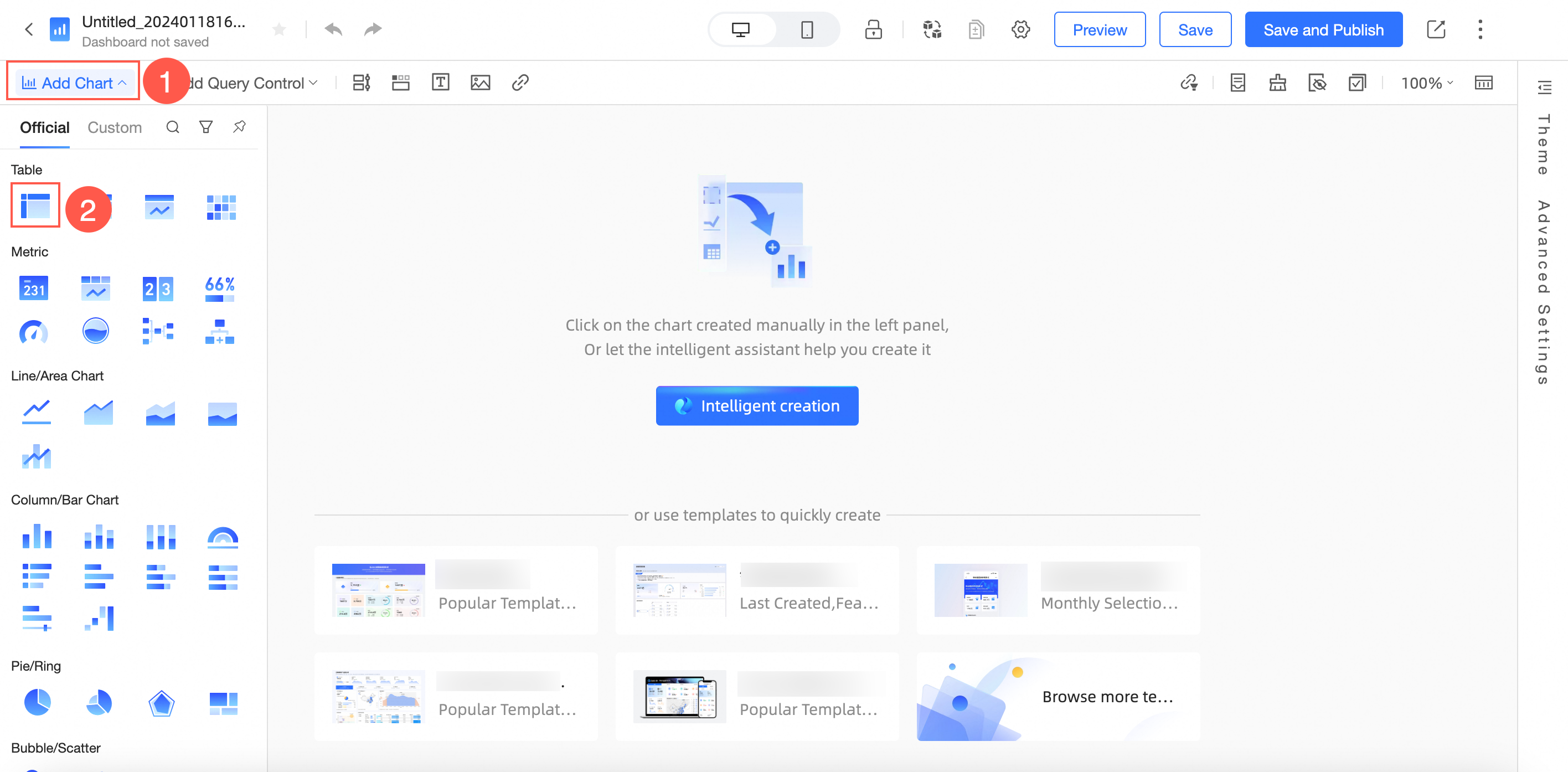Toggle the favorite star for dashboard
Screen dimensions: 1568x772
tap(279, 29)
